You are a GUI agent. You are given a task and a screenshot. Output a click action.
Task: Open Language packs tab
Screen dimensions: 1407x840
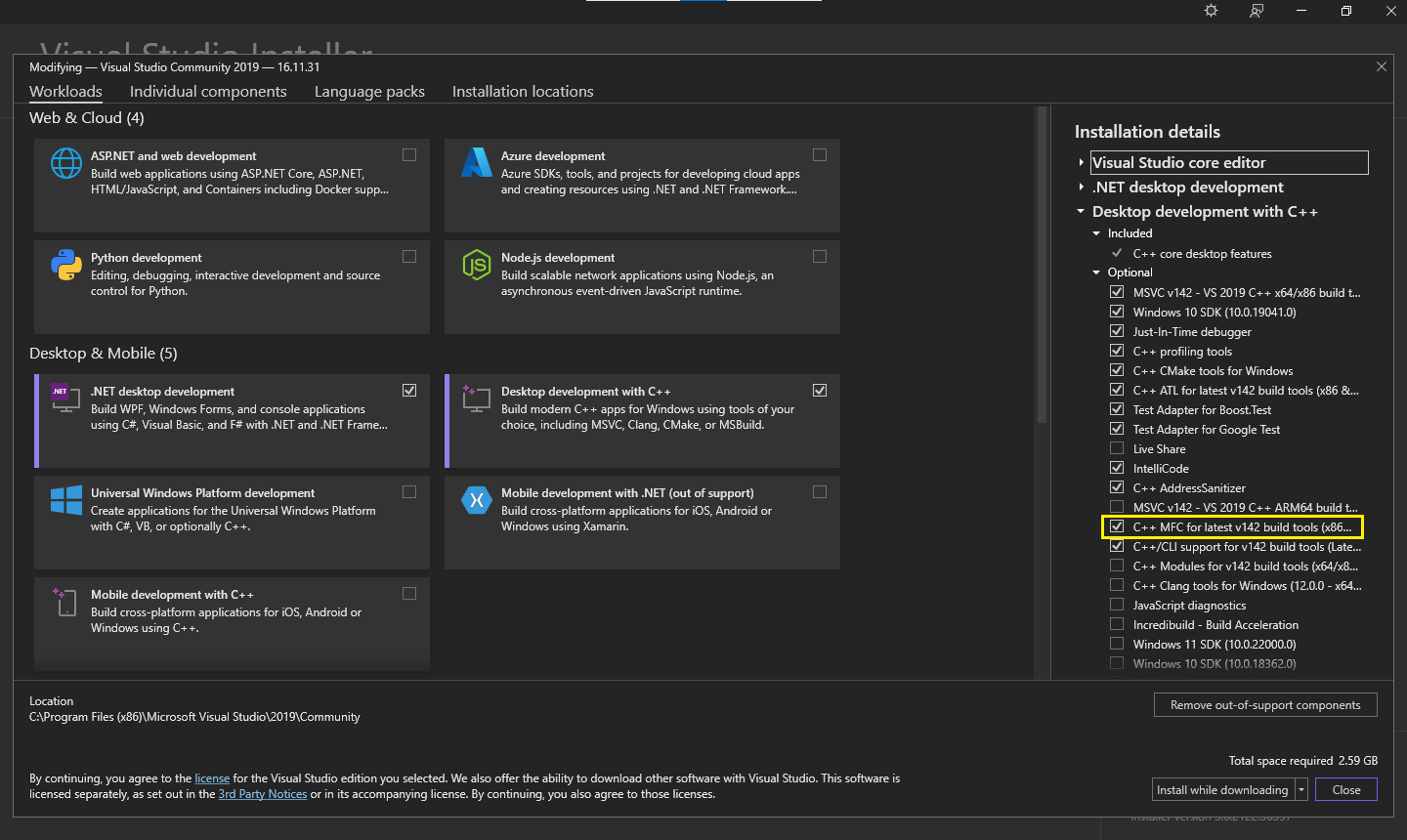(x=369, y=92)
